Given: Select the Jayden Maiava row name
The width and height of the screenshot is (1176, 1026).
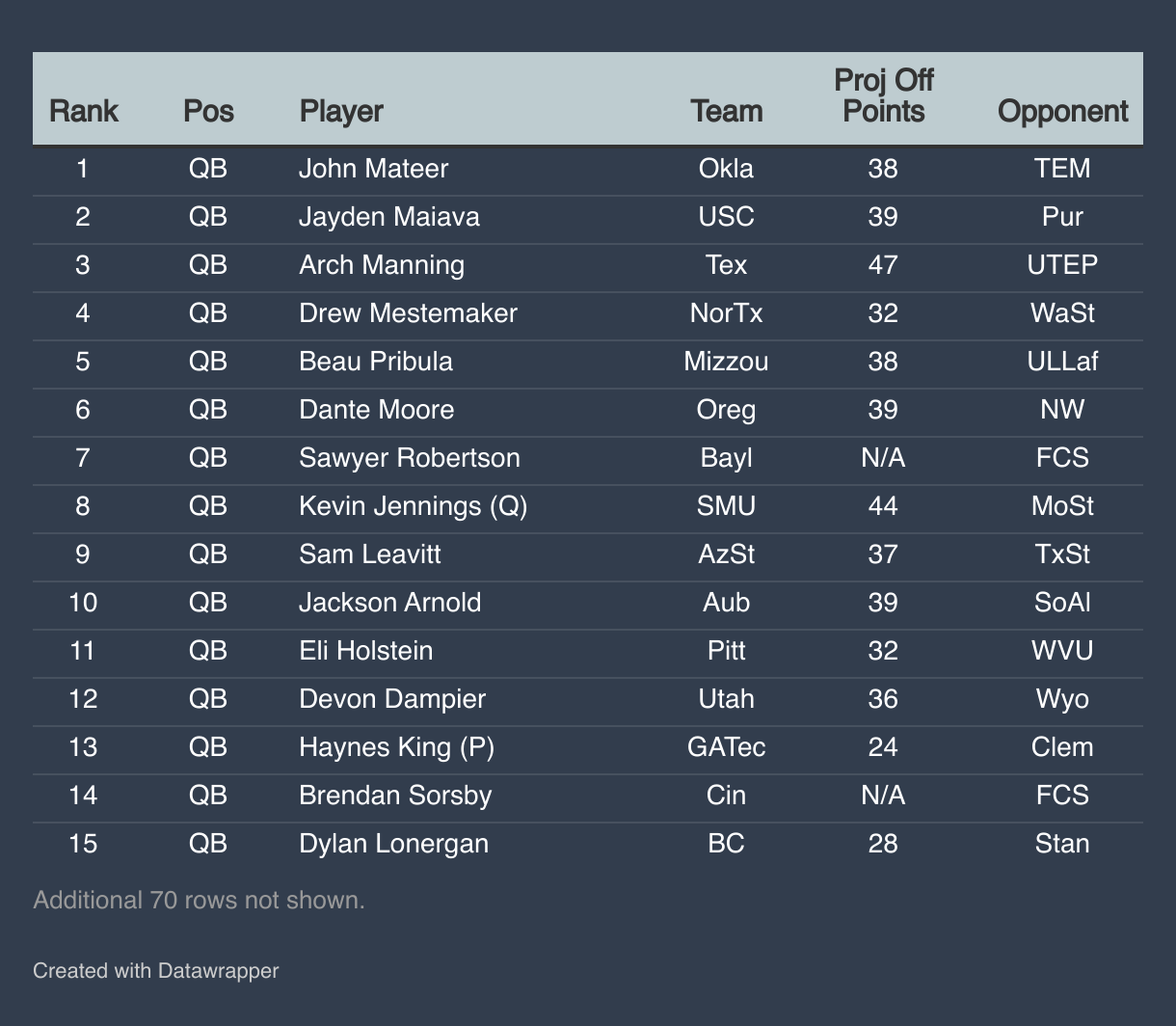Looking at the screenshot, I should (388, 217).
